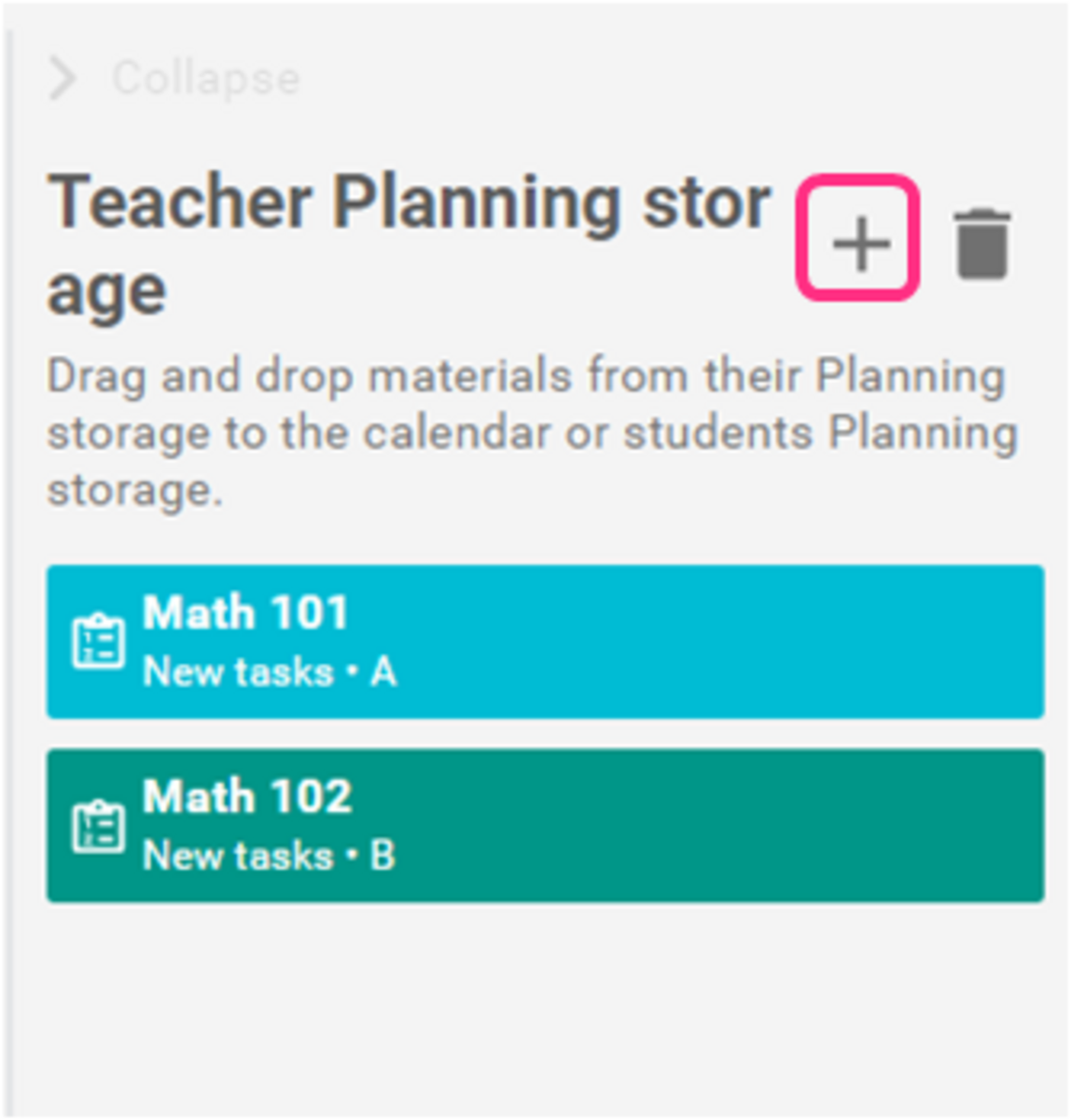
Task: Open the Math 101 task card
Action: 545,641
